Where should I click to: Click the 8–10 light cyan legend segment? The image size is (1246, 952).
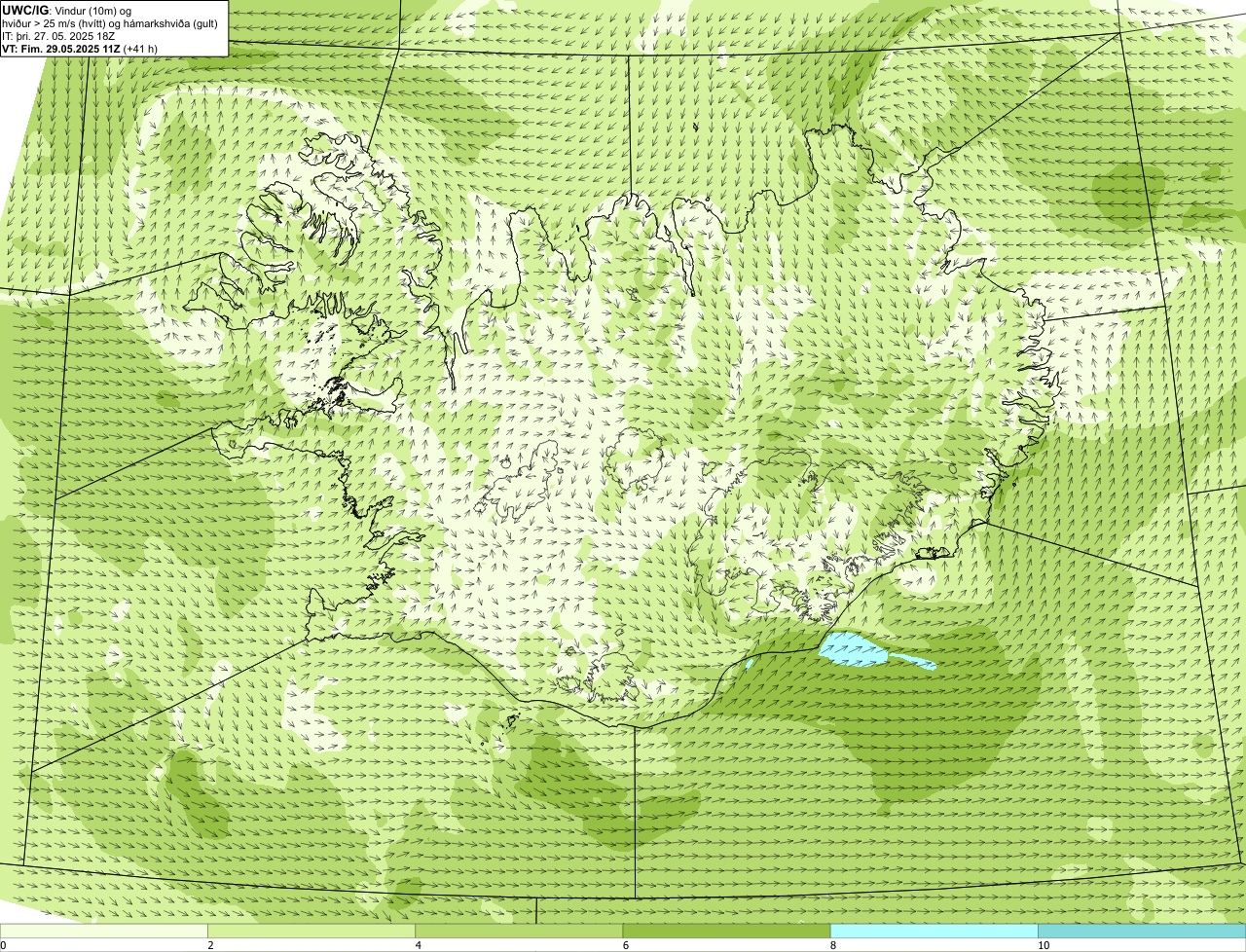(934, 931)
